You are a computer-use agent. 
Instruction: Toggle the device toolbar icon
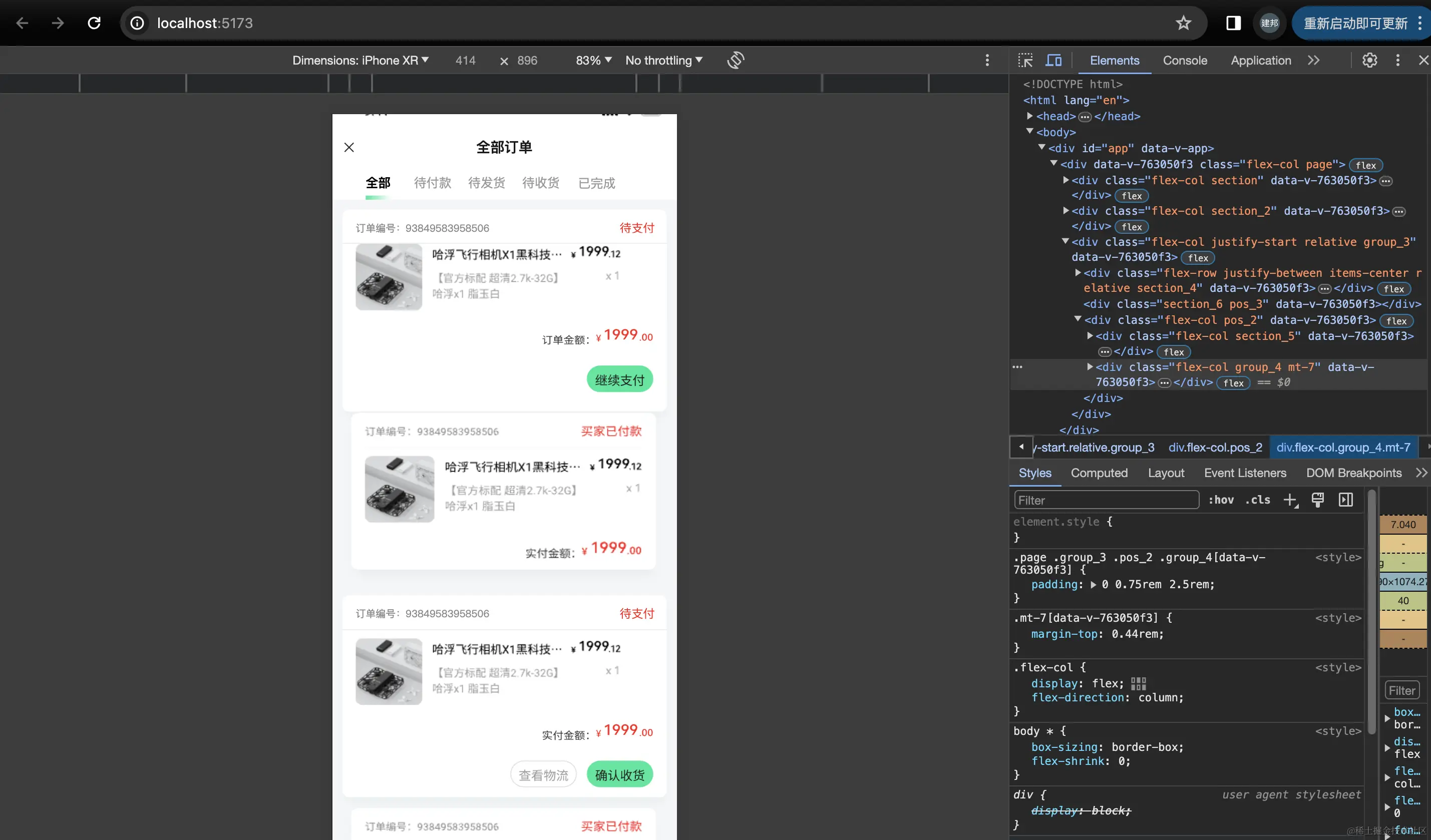(x=1053, y=60)
